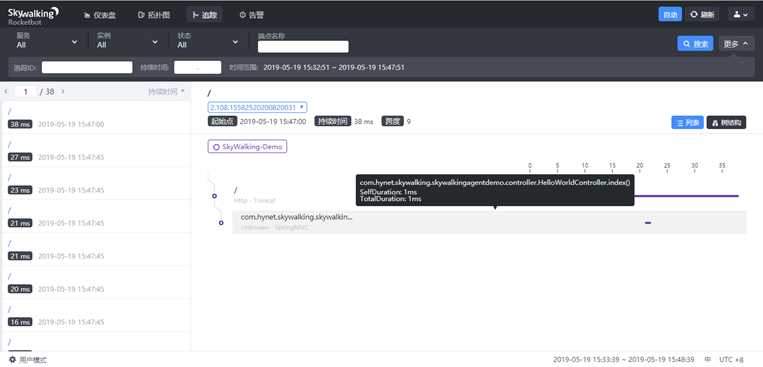Select the 38 ms trace entry
The image size is (763, 367).
[96, 118]
